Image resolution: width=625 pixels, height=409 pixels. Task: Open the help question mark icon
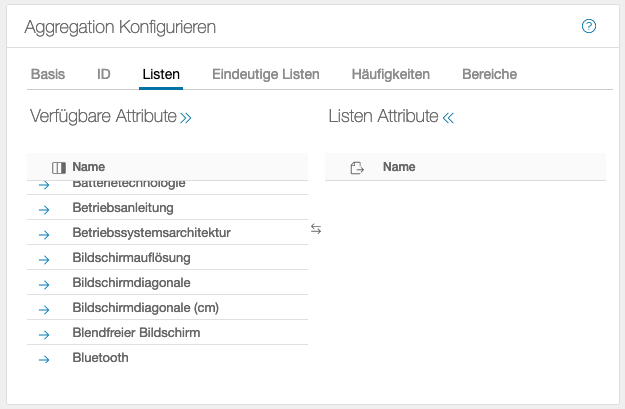coord(589,26)
